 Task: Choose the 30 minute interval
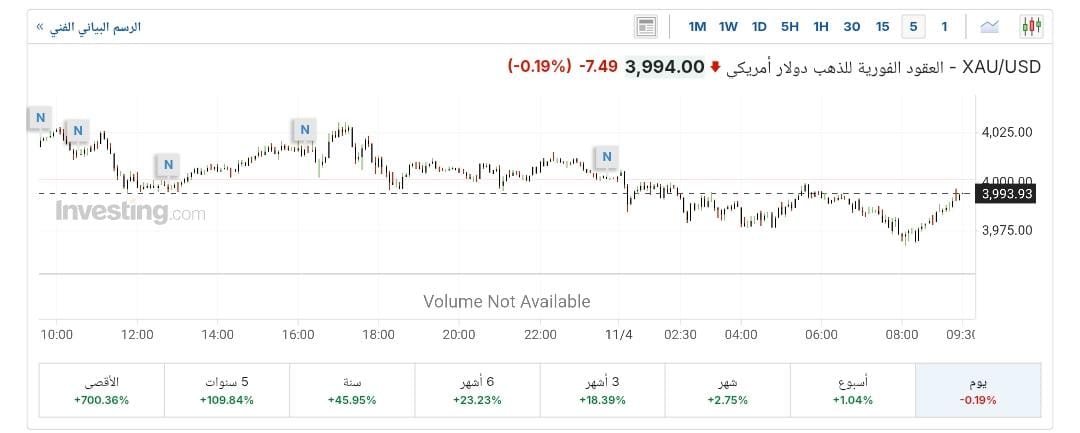[852, 27]
